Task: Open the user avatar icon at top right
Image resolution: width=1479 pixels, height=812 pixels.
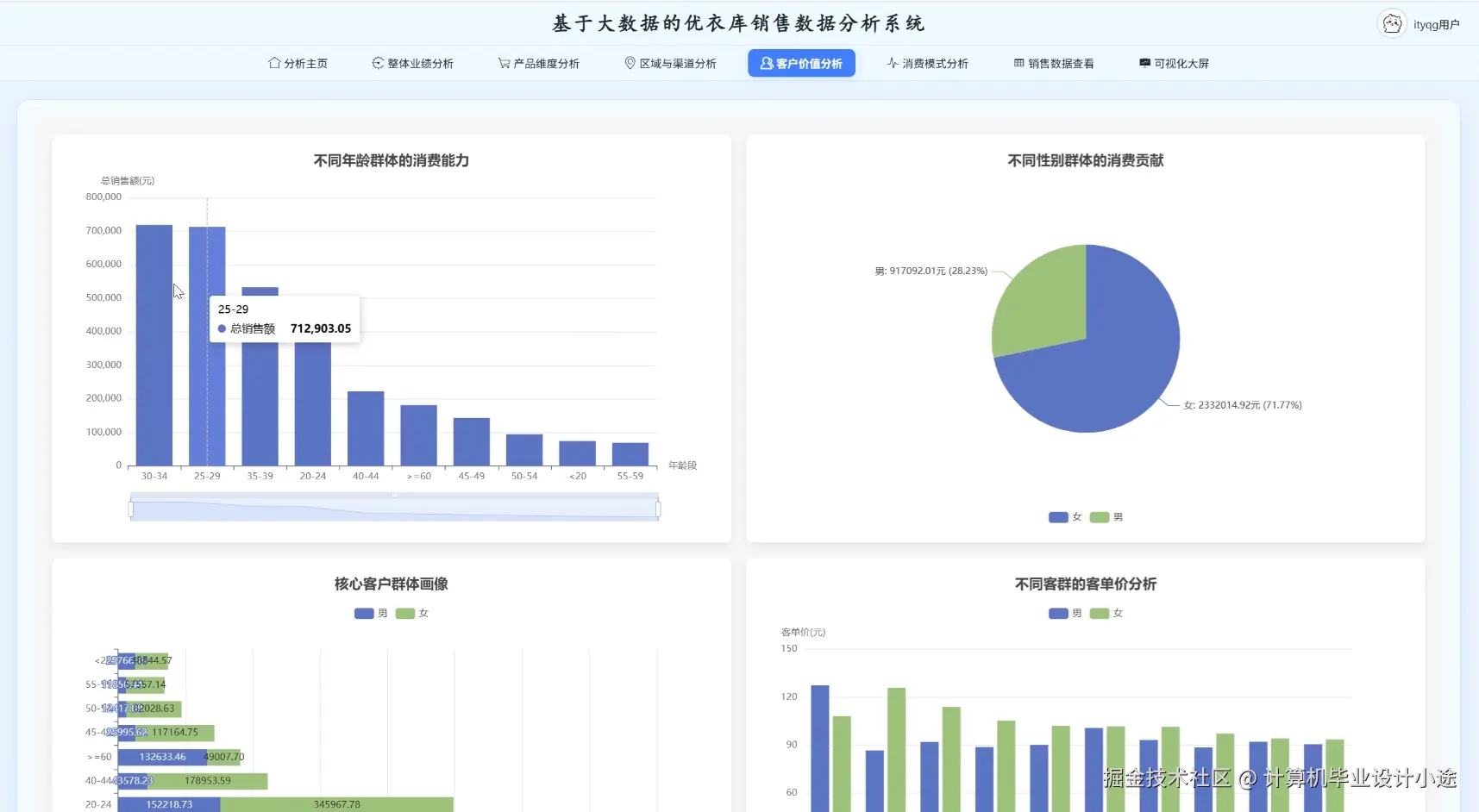Action: pyautogui.click(x=1392, y=24)
